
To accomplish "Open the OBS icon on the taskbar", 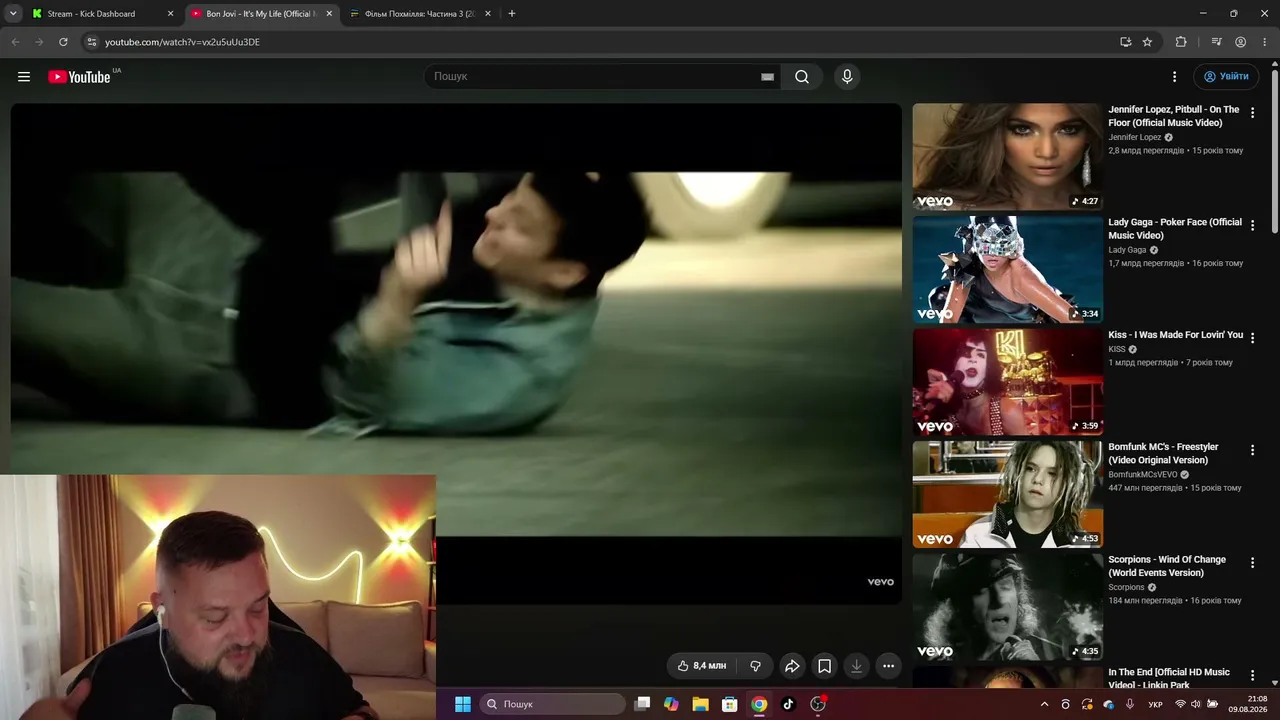I will click(818, 704).
